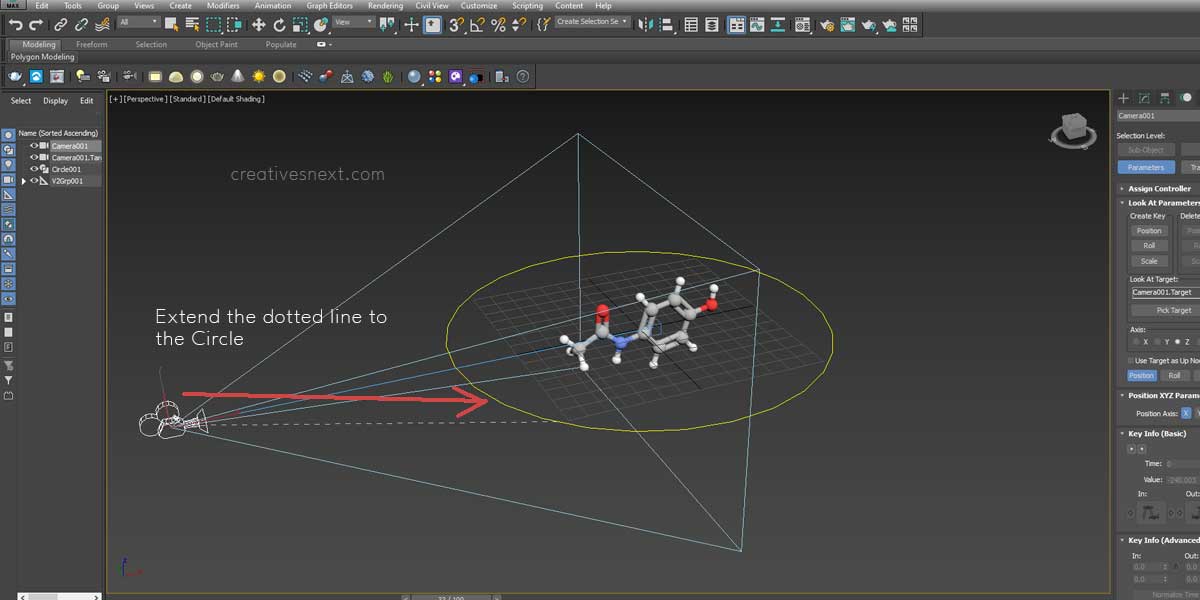Screen dimensions: 1200x600
Task: Switch to the Freeform ribbon tab
Action: coord(93,44)
